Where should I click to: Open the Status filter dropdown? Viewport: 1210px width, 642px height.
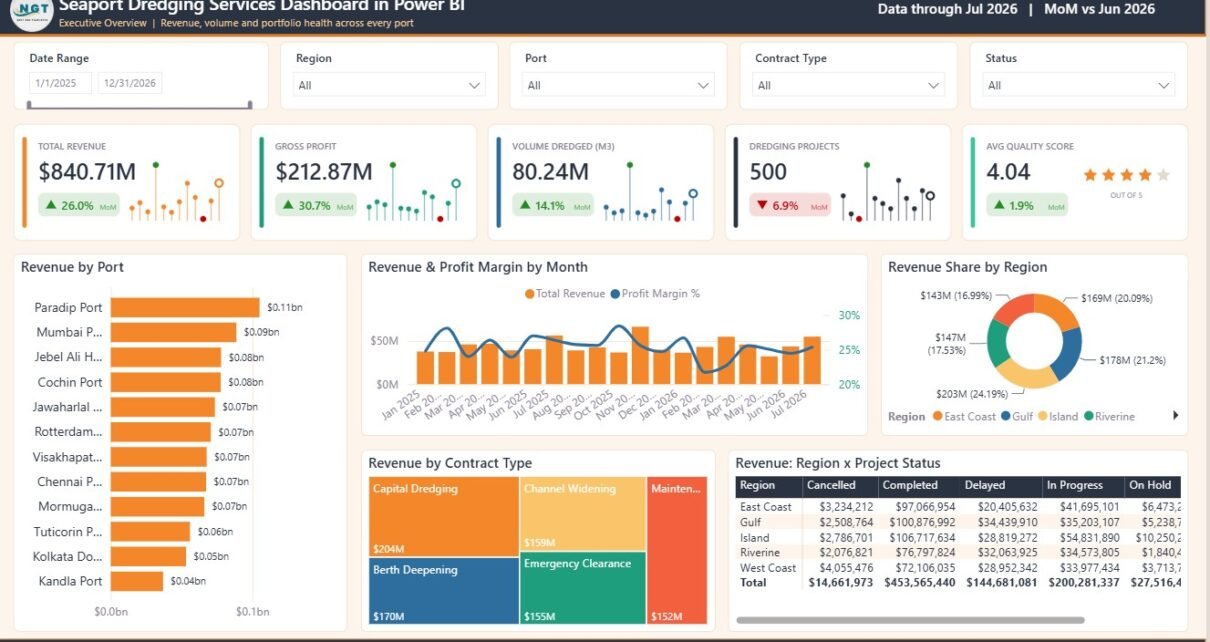[x=1079, y=85]
